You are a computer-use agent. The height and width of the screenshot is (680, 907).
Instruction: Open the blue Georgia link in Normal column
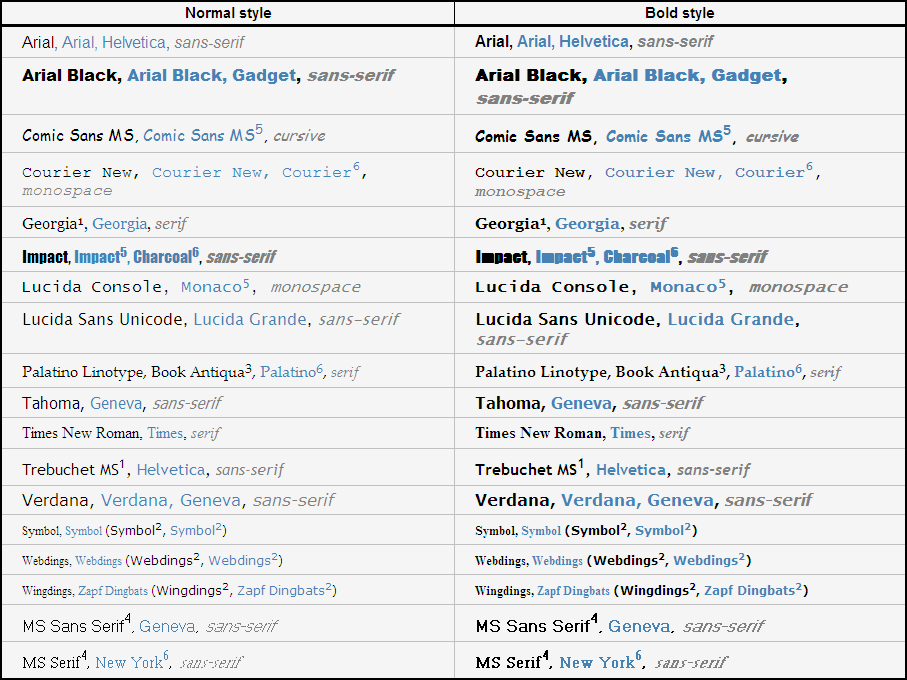tap(119, 224)
